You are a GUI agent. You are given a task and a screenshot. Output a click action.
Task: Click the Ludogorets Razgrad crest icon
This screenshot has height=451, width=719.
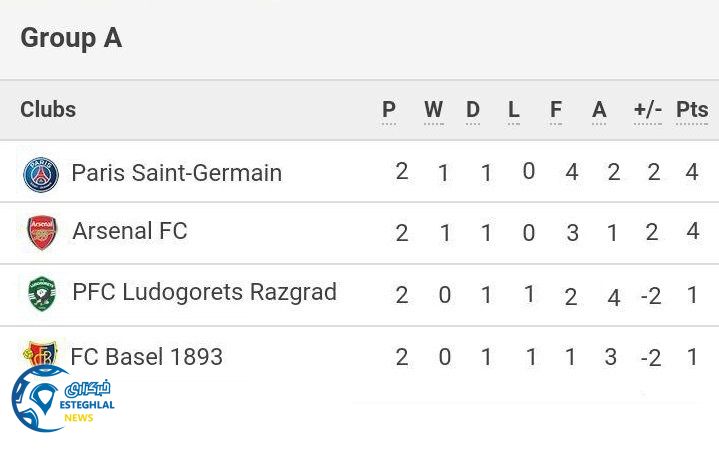pos(42,293)
